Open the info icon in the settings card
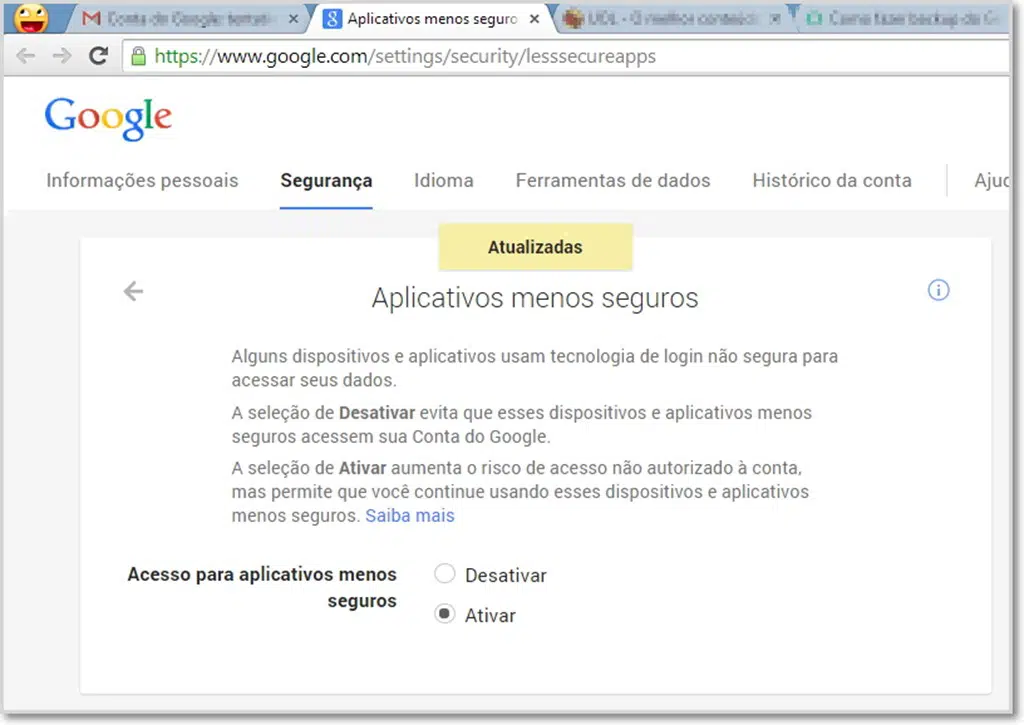This screenshot has width=1024, height=725. coord(938,289)
